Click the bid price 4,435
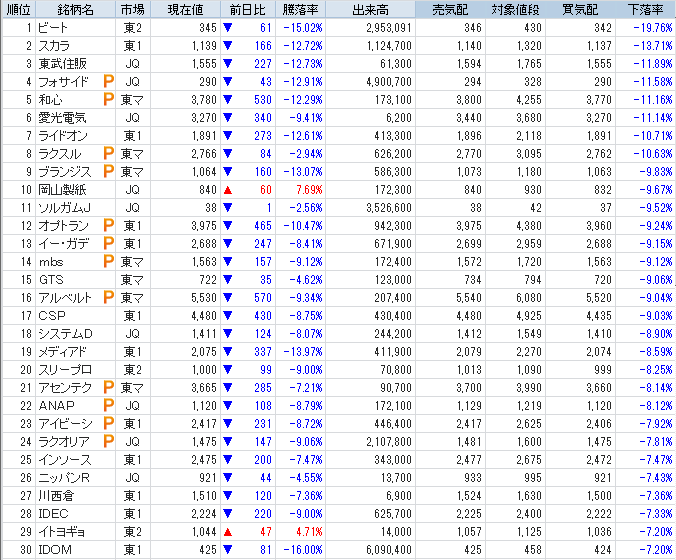 (599, 316)
